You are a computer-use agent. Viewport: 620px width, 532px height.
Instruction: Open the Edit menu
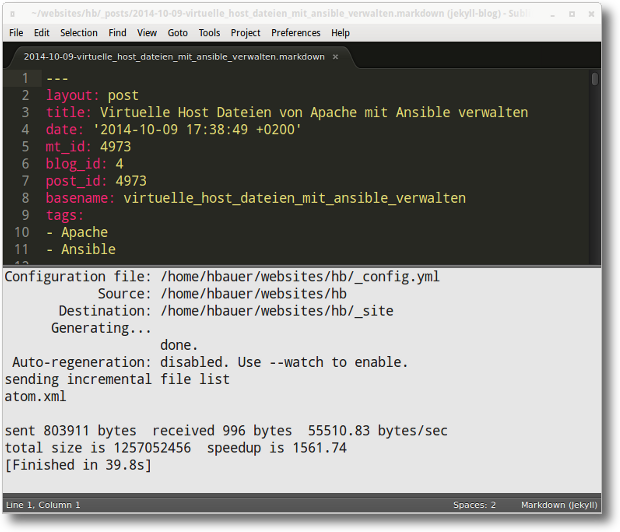(x=42, y=33)
